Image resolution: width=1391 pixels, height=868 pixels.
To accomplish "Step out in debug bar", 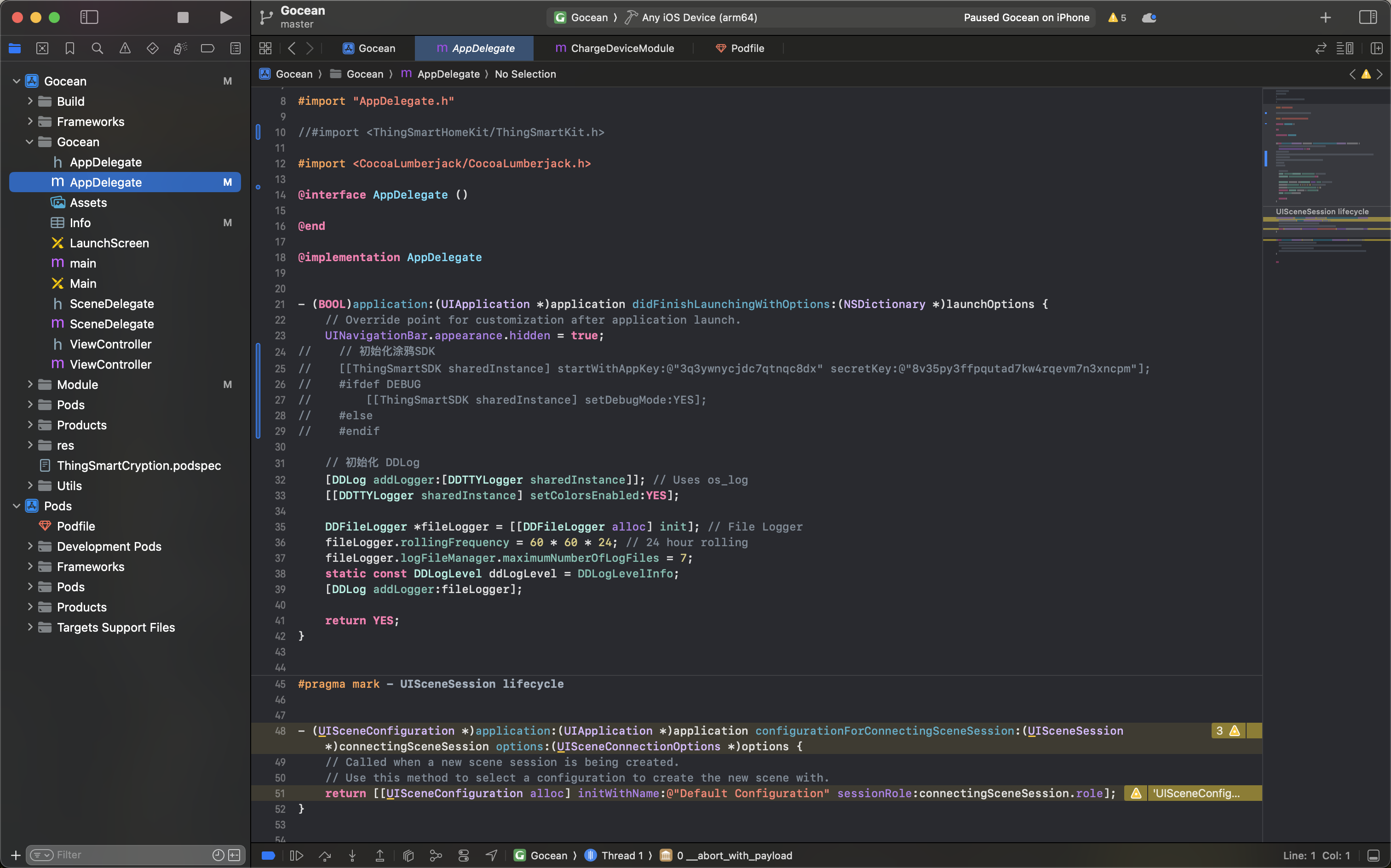I will click(x=380, y=856).
